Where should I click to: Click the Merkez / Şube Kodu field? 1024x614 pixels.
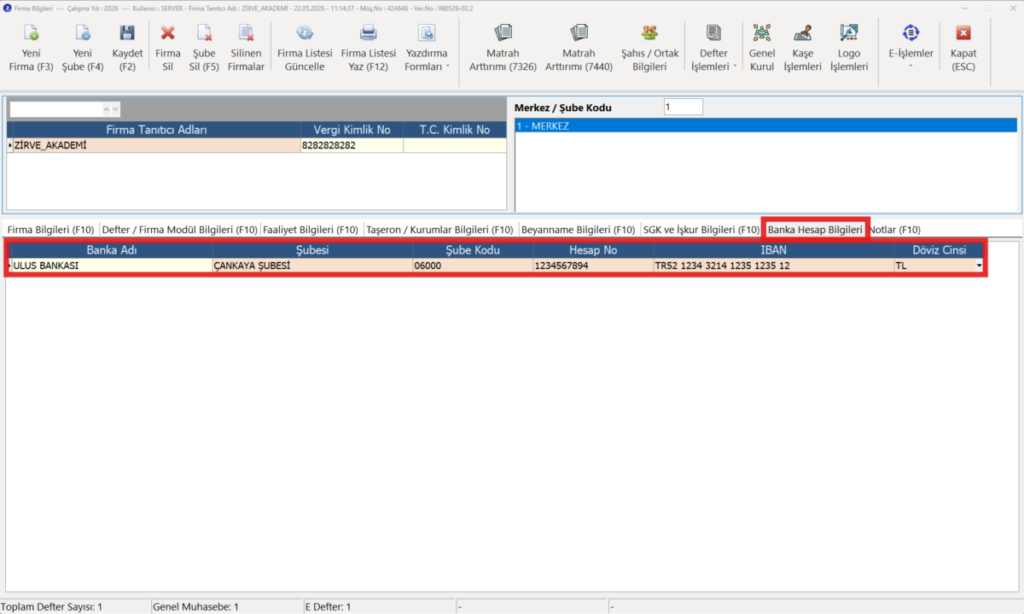(x=683, y=107)
